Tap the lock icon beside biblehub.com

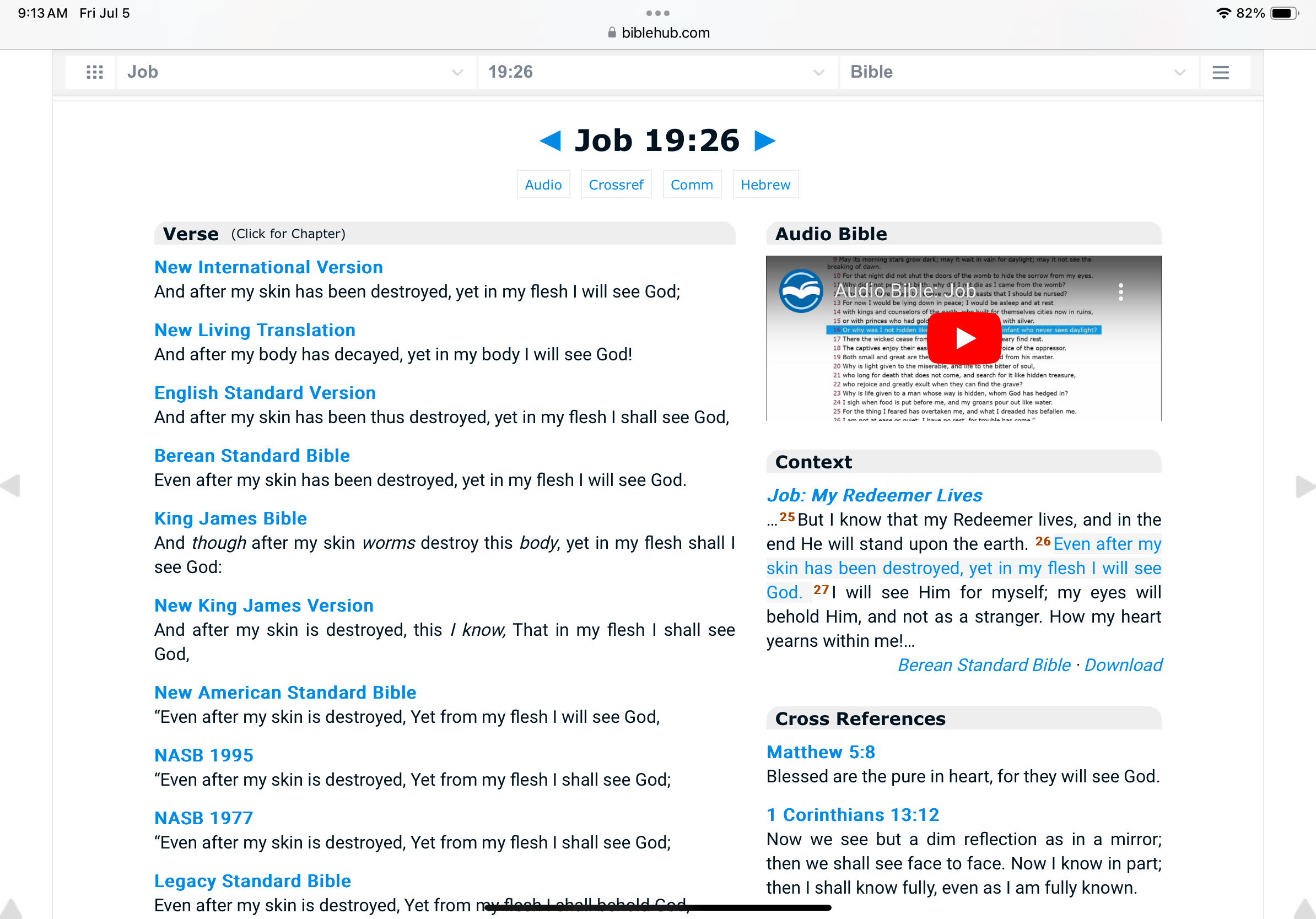pyautogui.click(x=612, y=33)
